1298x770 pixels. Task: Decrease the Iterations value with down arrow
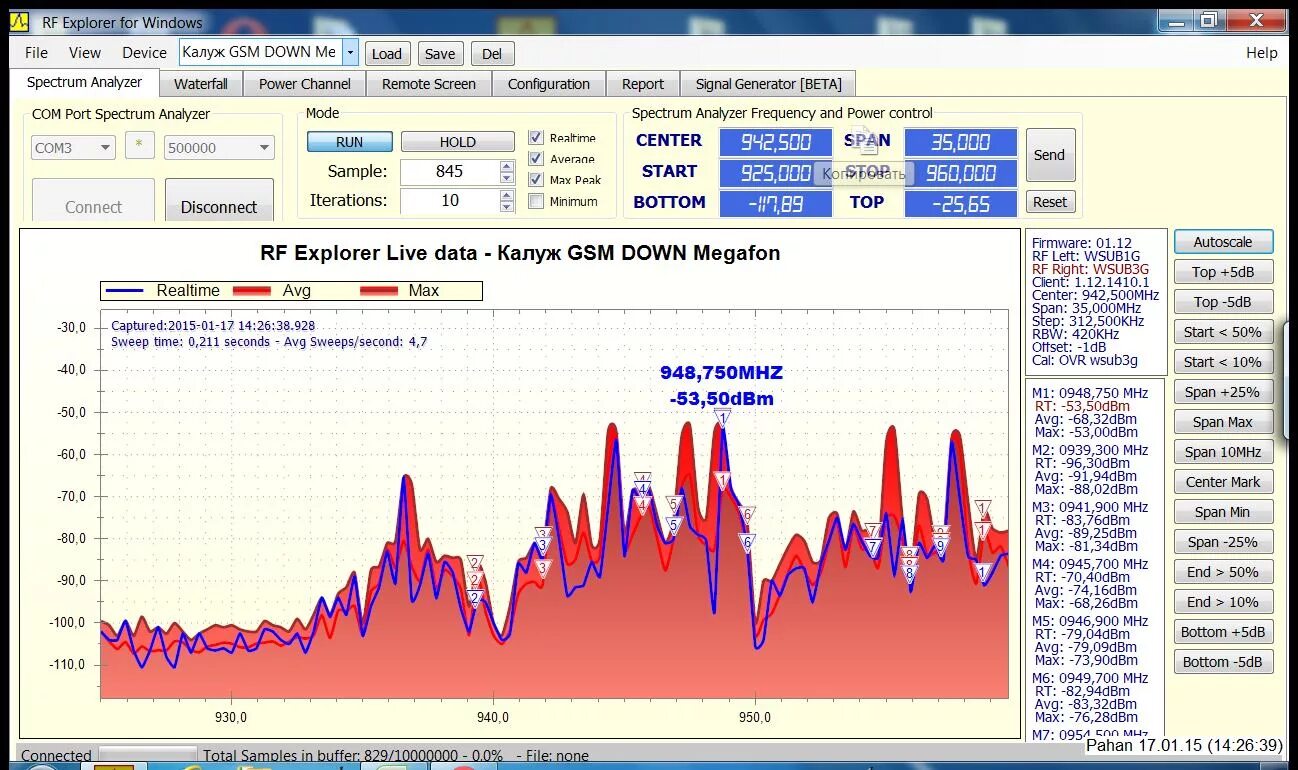click(x=507, y=207)
